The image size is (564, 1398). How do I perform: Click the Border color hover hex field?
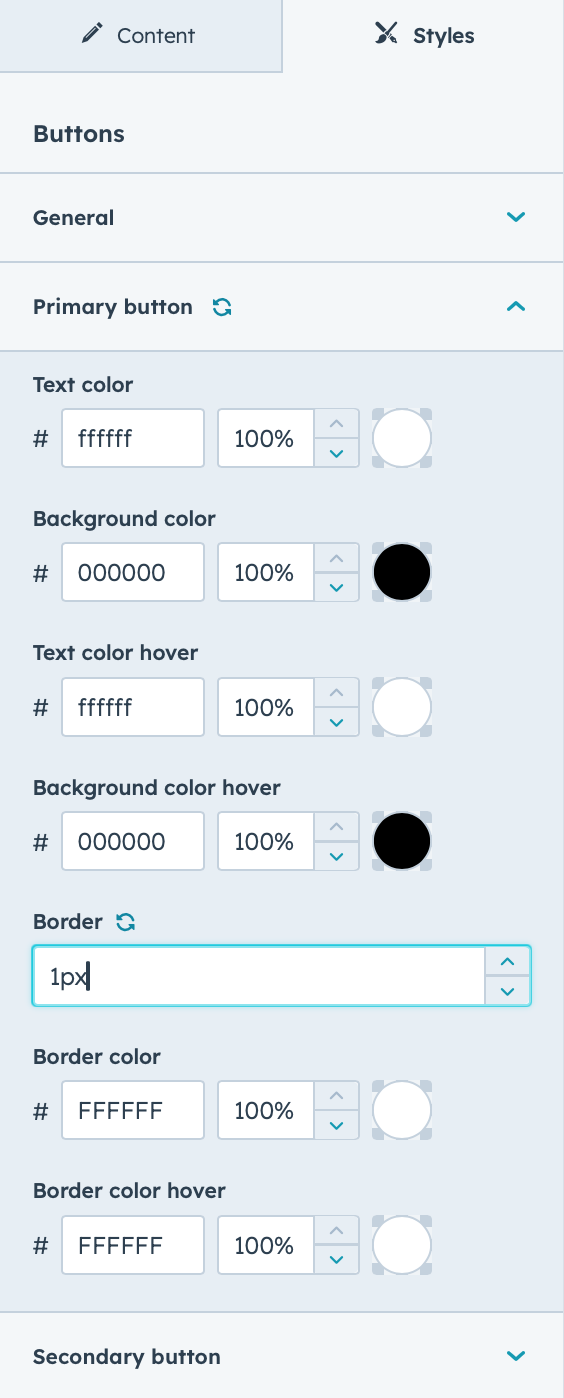133,1246
